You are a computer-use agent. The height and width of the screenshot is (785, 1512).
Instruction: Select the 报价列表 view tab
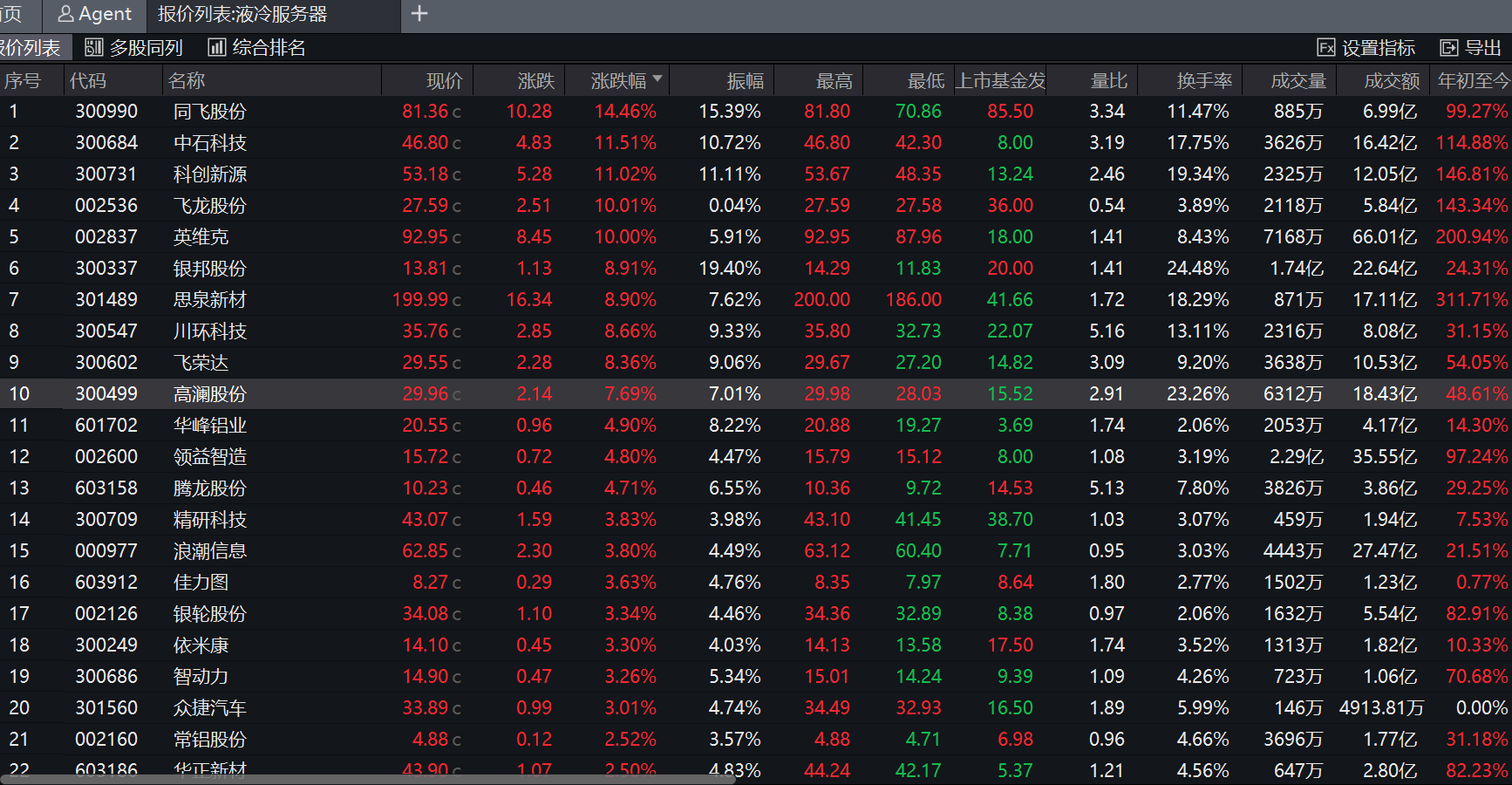(31, 48)
